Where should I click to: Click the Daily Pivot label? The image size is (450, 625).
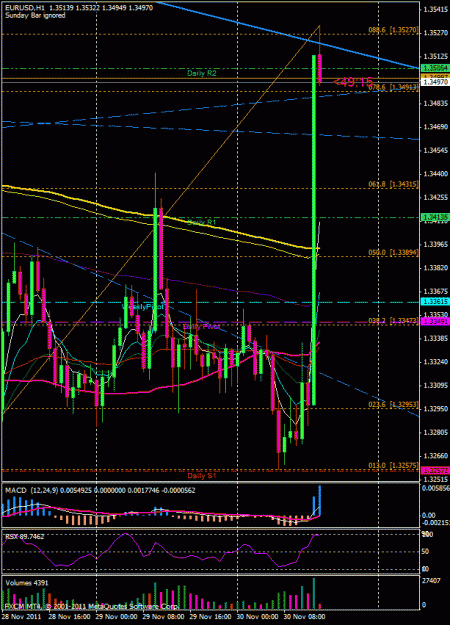coord(201,326)
